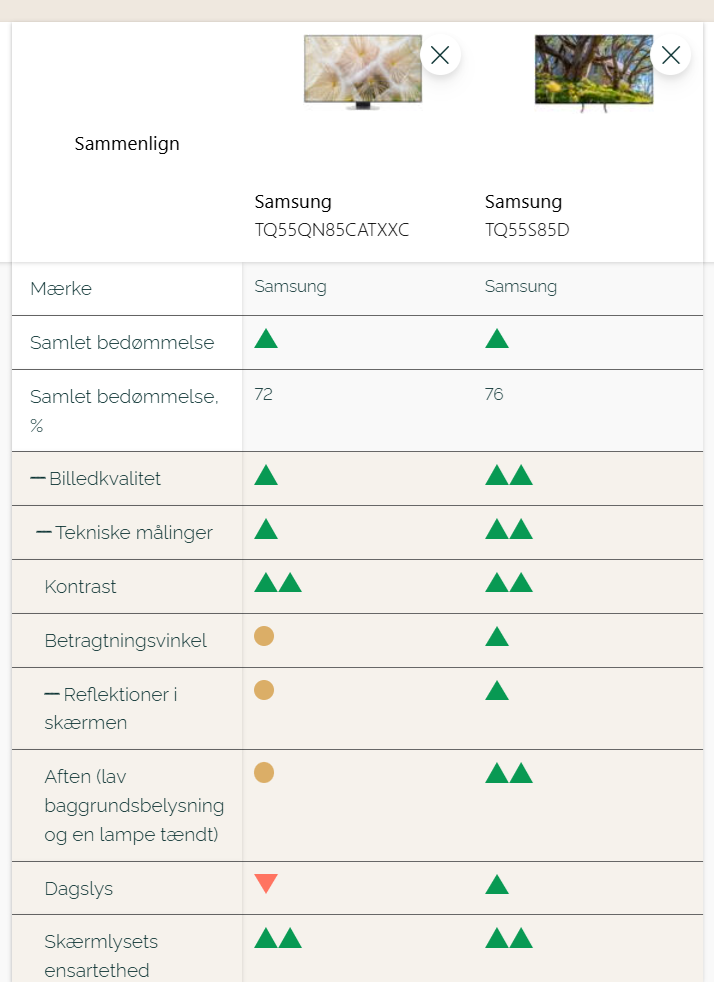Click the red Dagslys rating triangle

pyautogui.click(x=265, y=883)
